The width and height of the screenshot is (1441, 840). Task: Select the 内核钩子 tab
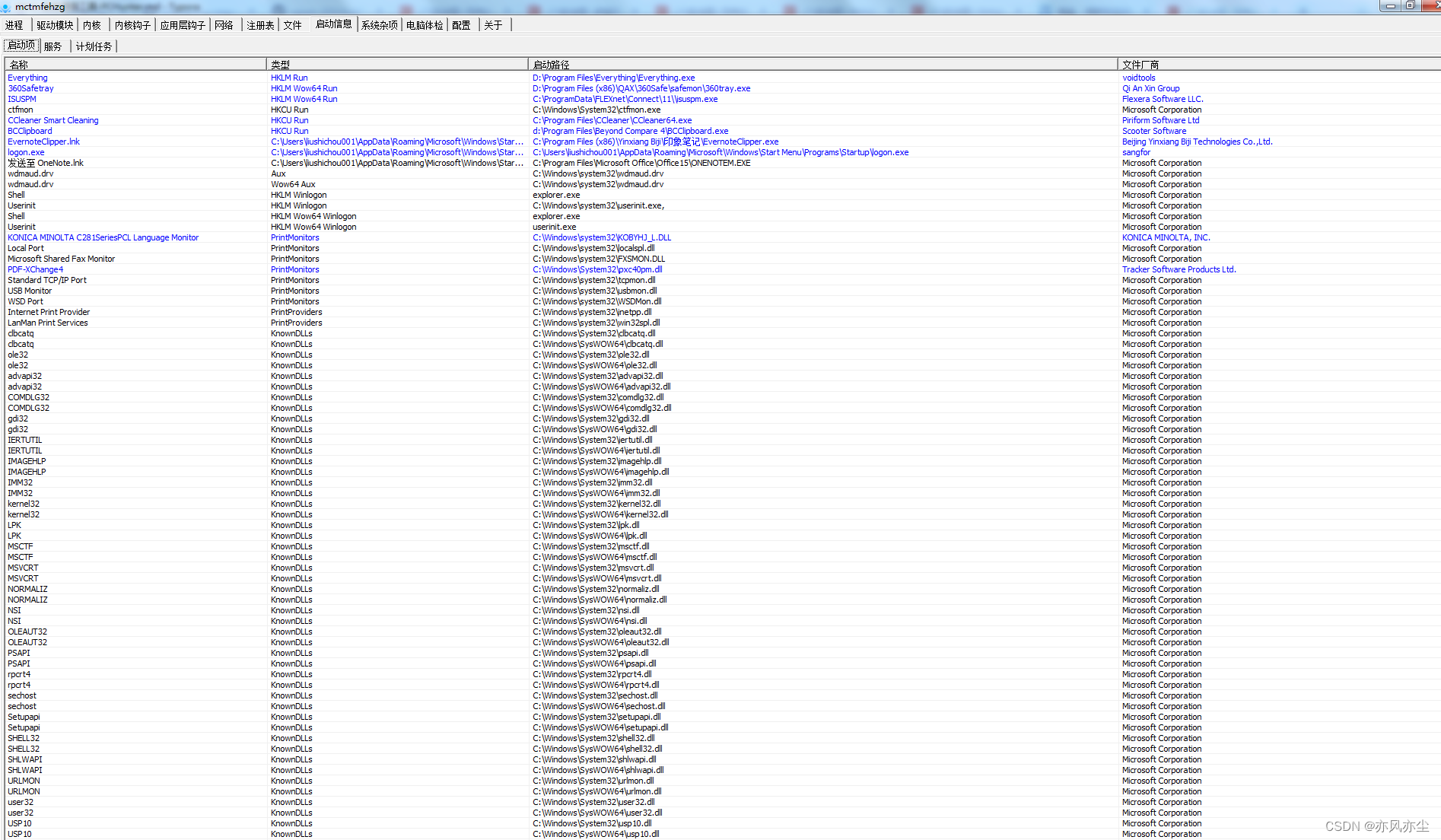tap(132, 25)
